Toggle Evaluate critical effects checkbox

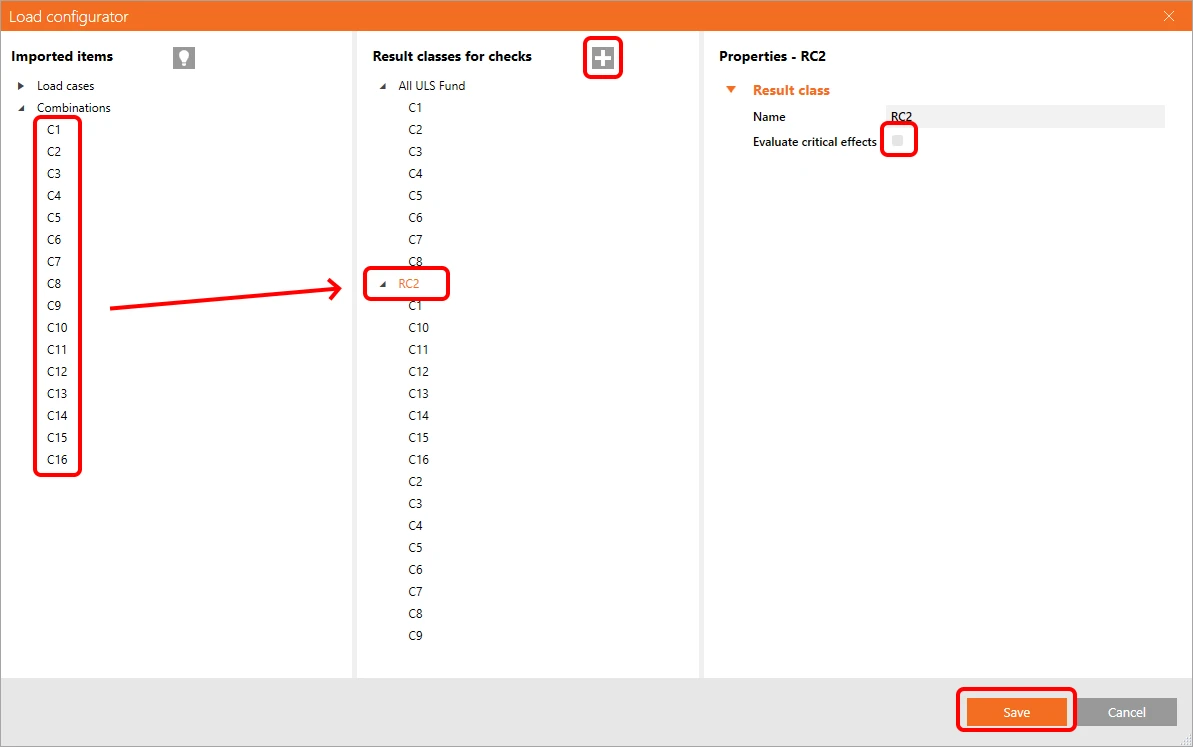(x=898, y=141)
